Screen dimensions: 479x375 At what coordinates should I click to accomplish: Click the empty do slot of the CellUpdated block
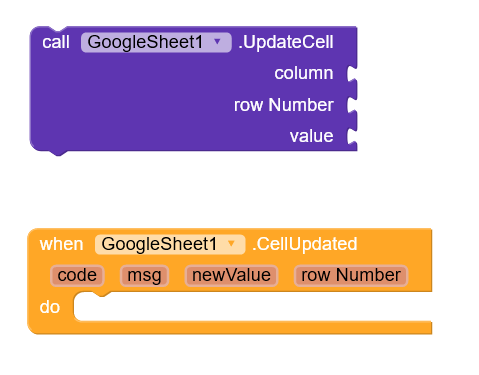253,307
